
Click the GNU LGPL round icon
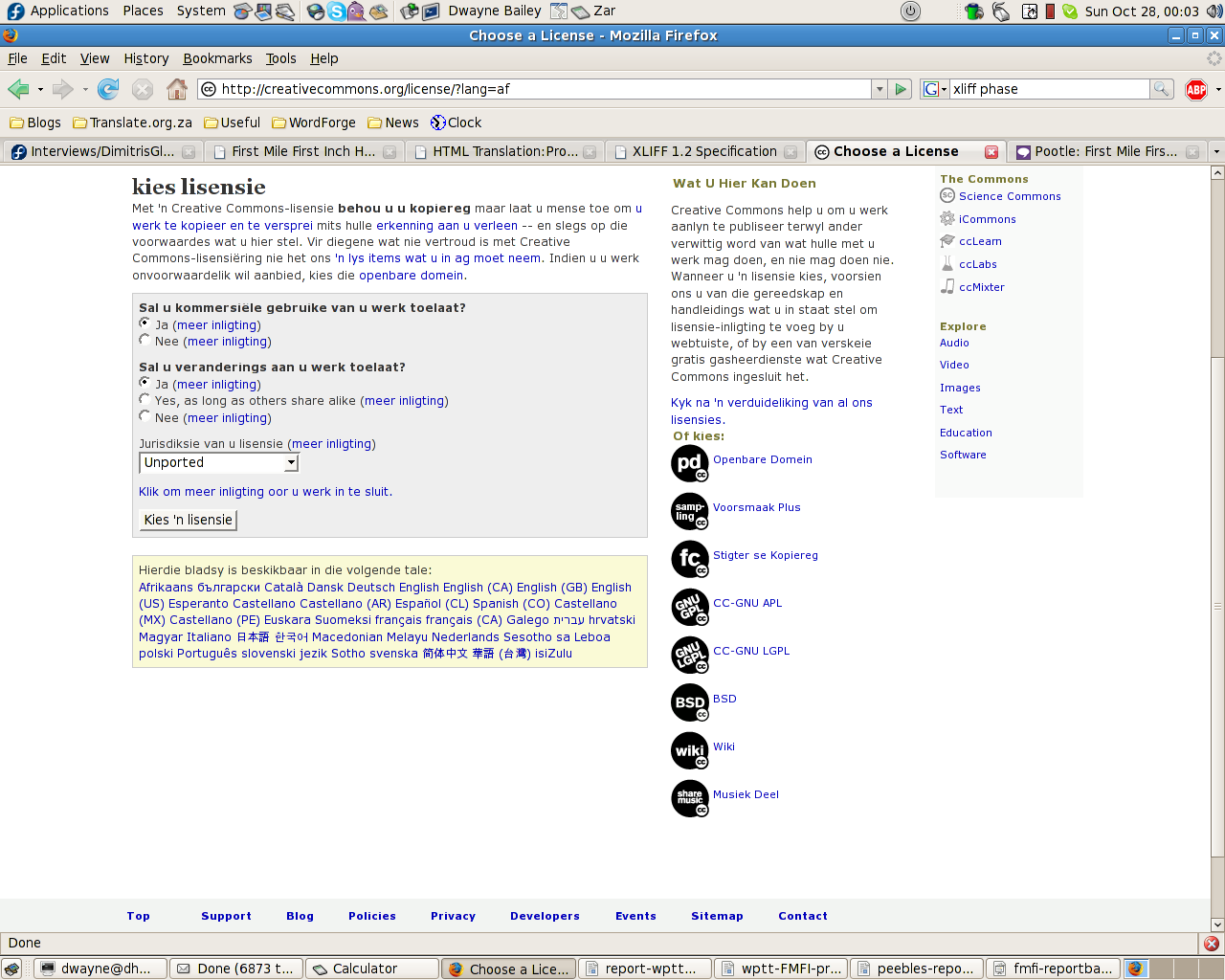coord(690,656)
